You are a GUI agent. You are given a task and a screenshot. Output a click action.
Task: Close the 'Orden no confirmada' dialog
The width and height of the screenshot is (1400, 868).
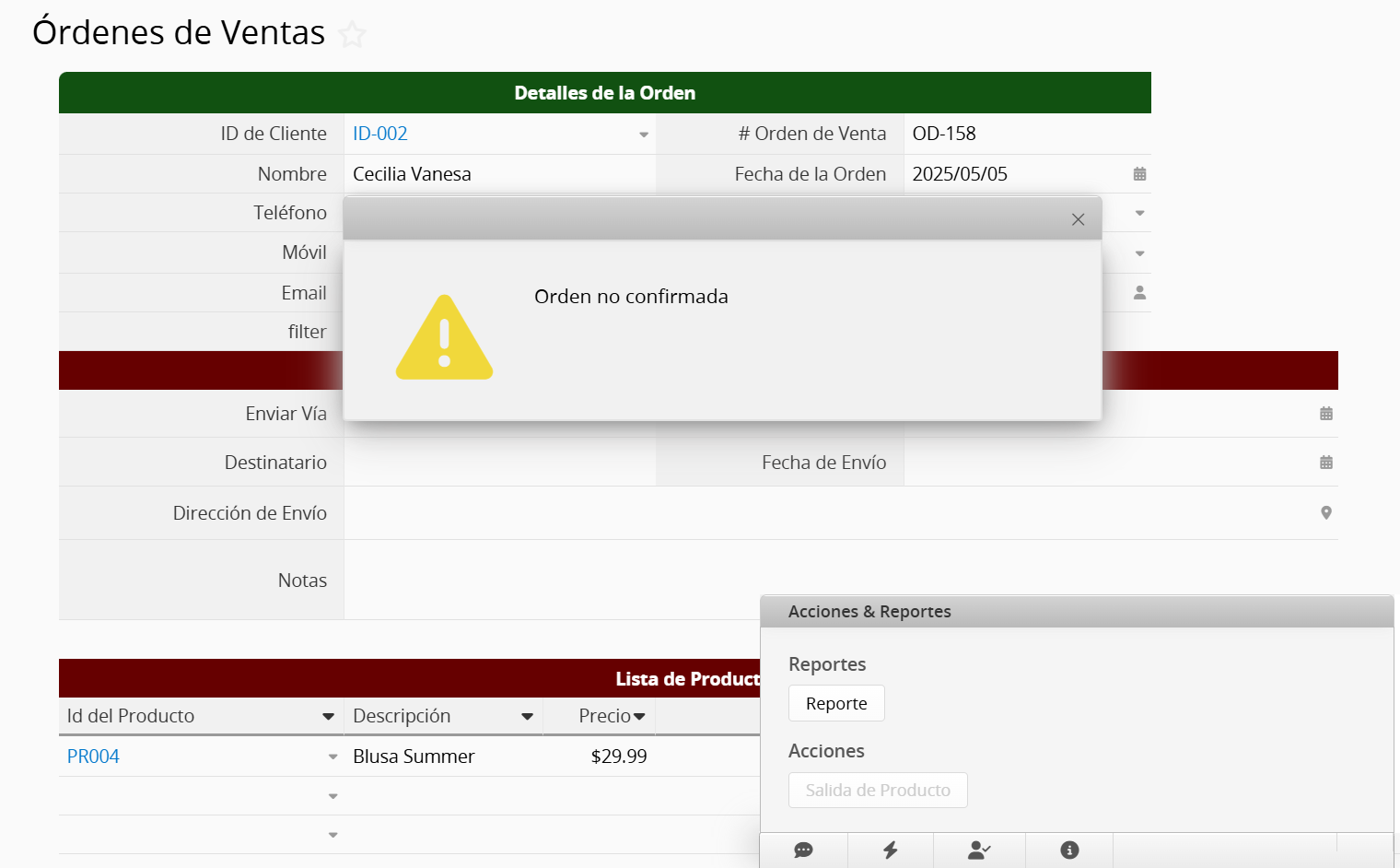pos(1078,219)
